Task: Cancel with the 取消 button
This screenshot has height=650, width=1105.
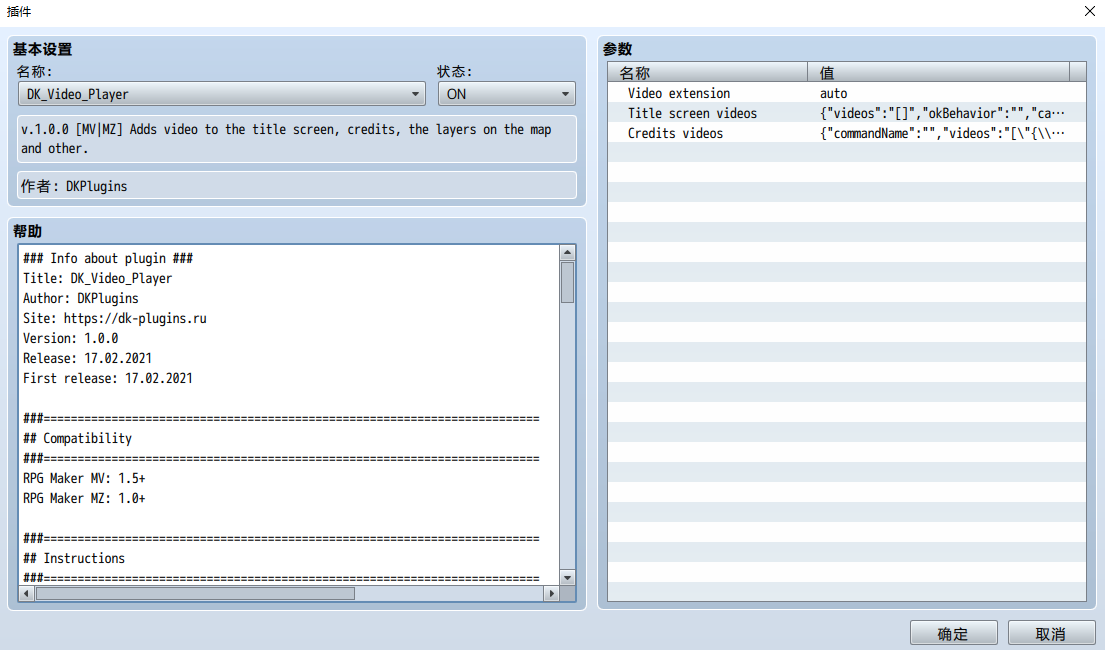Action: (1051, 634)
